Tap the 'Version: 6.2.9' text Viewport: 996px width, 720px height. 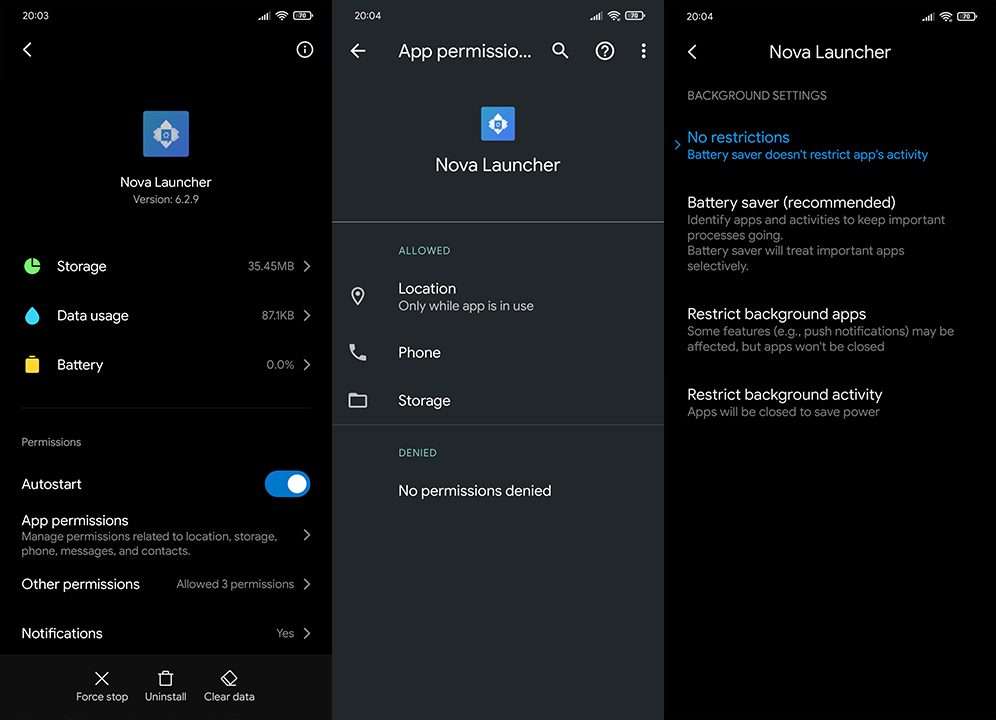166,199
